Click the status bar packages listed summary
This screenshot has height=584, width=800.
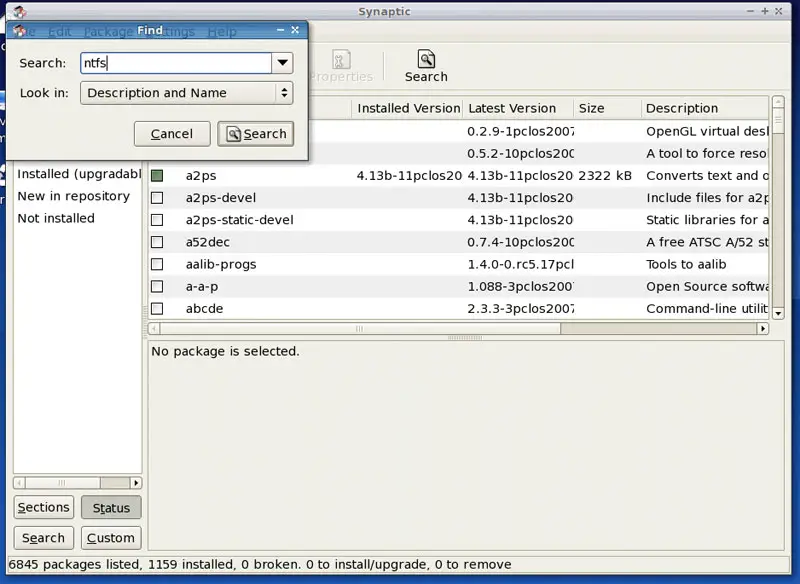pyautogui.click(x=260, y=565)
